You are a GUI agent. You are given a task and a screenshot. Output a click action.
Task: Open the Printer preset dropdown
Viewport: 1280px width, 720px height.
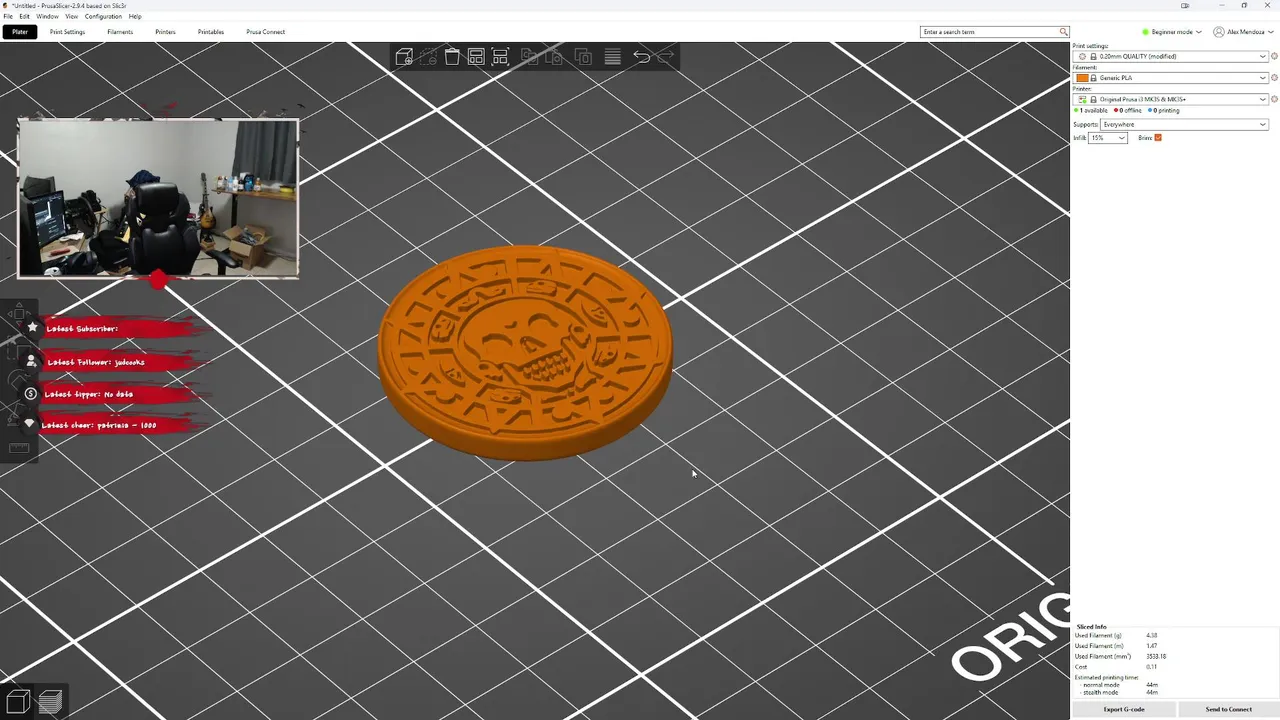pyautogui.click(x=1171, y=99)
